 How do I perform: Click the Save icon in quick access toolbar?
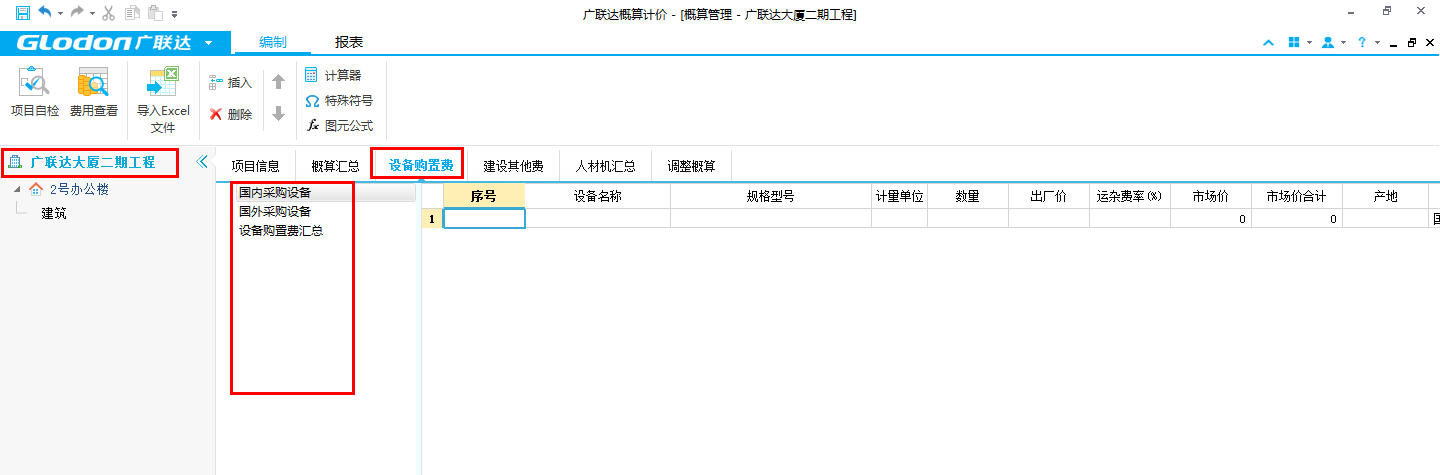[x=22, y=14]
